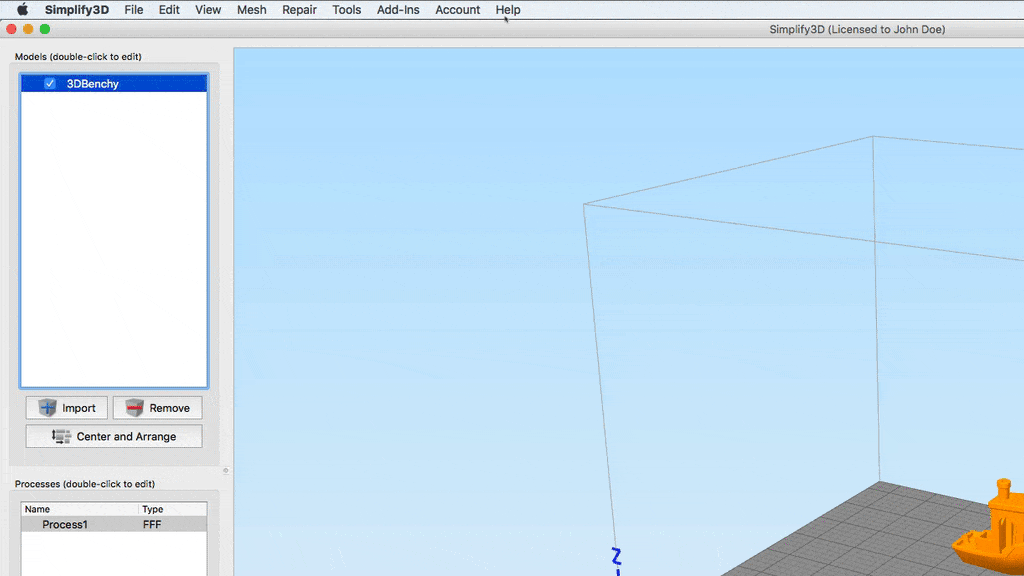Select the 3DBenchy model row

coord(114,84)
